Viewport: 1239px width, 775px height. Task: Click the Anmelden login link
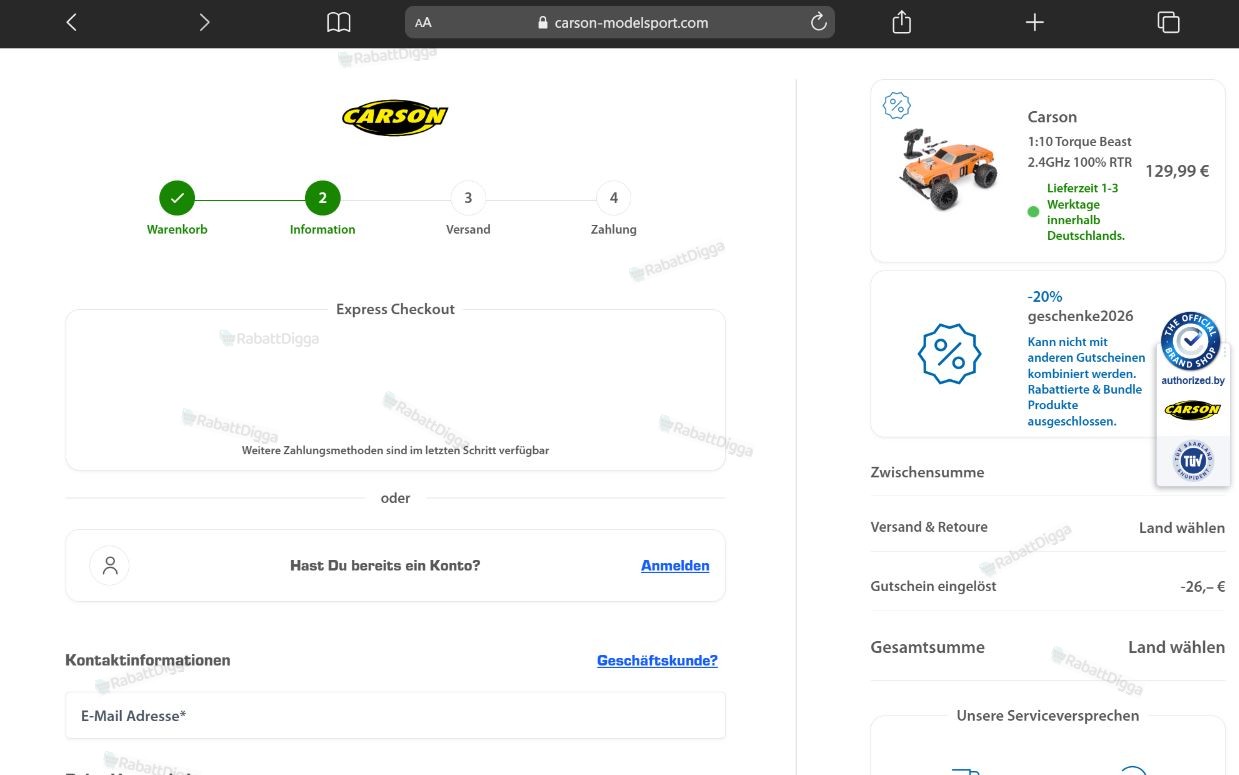[x=675, y=565]
